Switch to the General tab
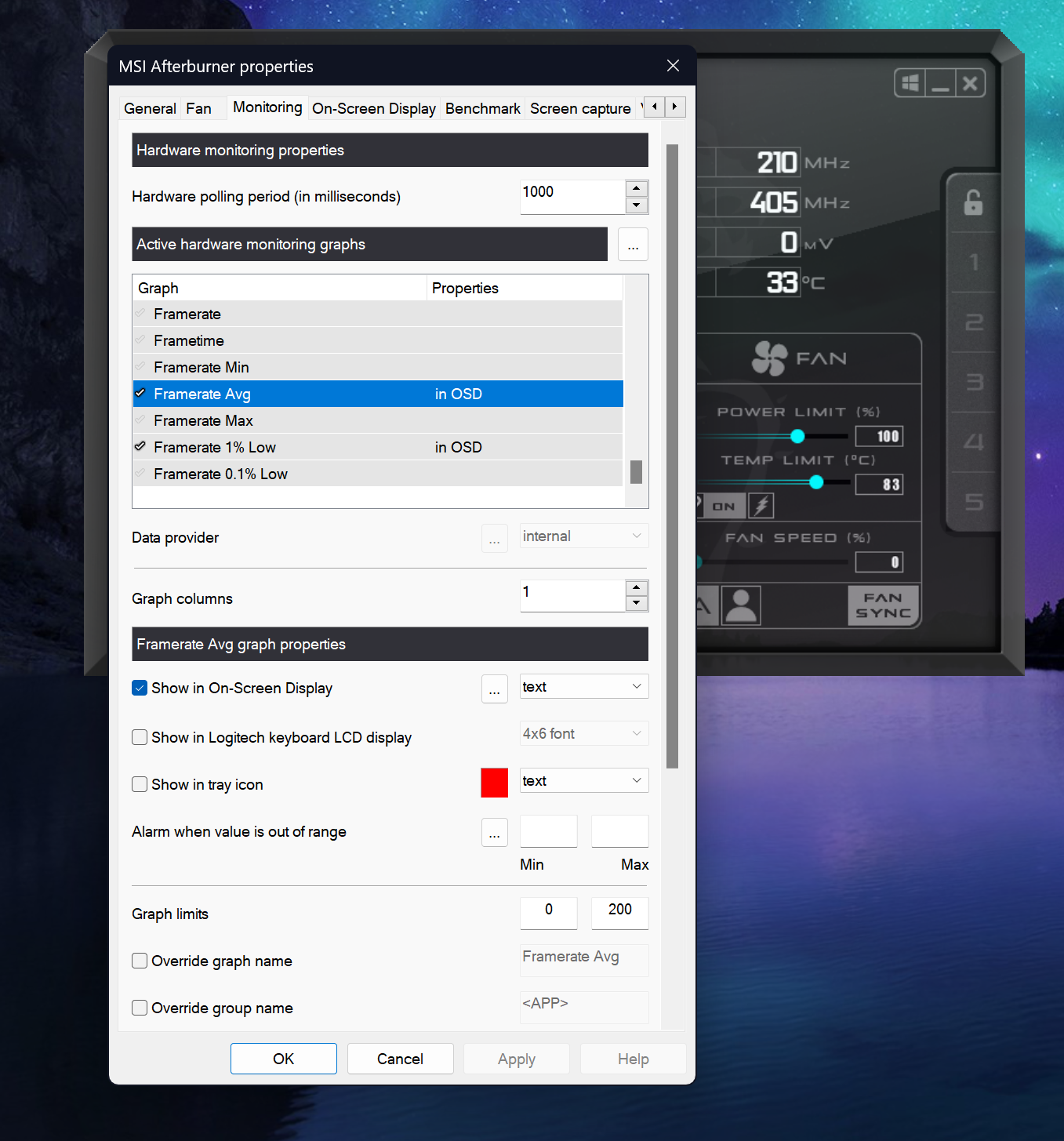Image resolution: width=1064 pixels, height=1141 pixels. pyautogui.click(x=150, y=108)
